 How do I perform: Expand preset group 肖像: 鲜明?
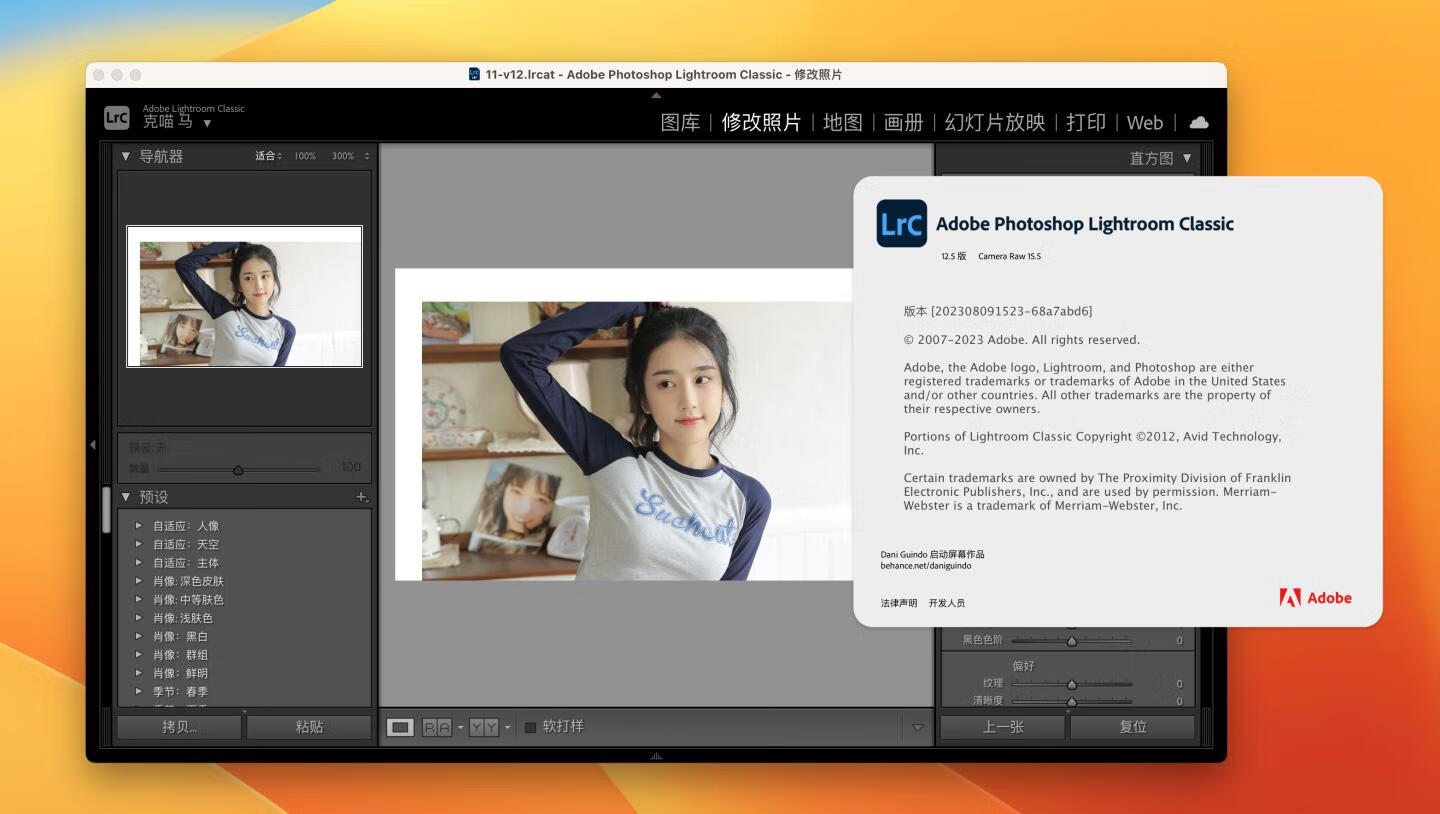pos(139,673)
